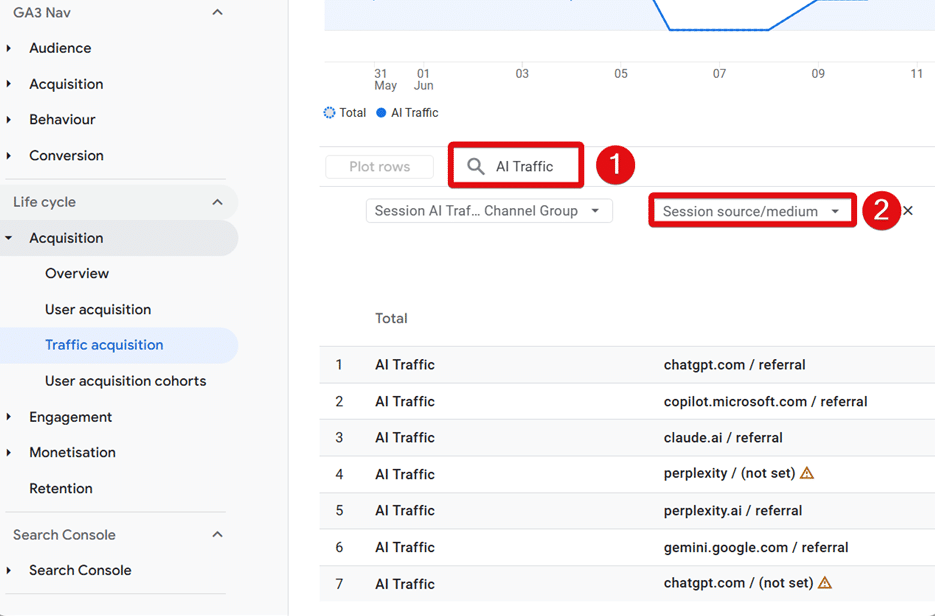This screenshot has width=935, height=616.
Task: Open the Conversion menu item
Action: point(66,156)
